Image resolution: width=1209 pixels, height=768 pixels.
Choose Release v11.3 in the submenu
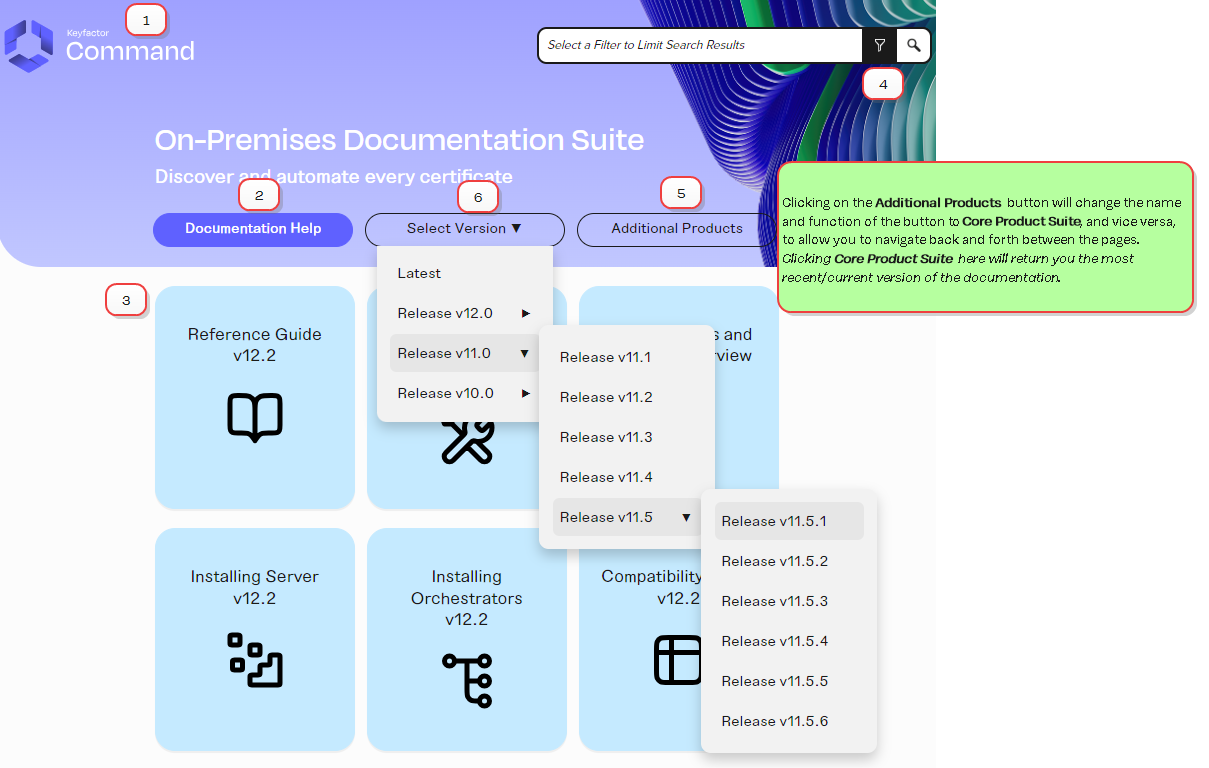click(x=606, y=437)
